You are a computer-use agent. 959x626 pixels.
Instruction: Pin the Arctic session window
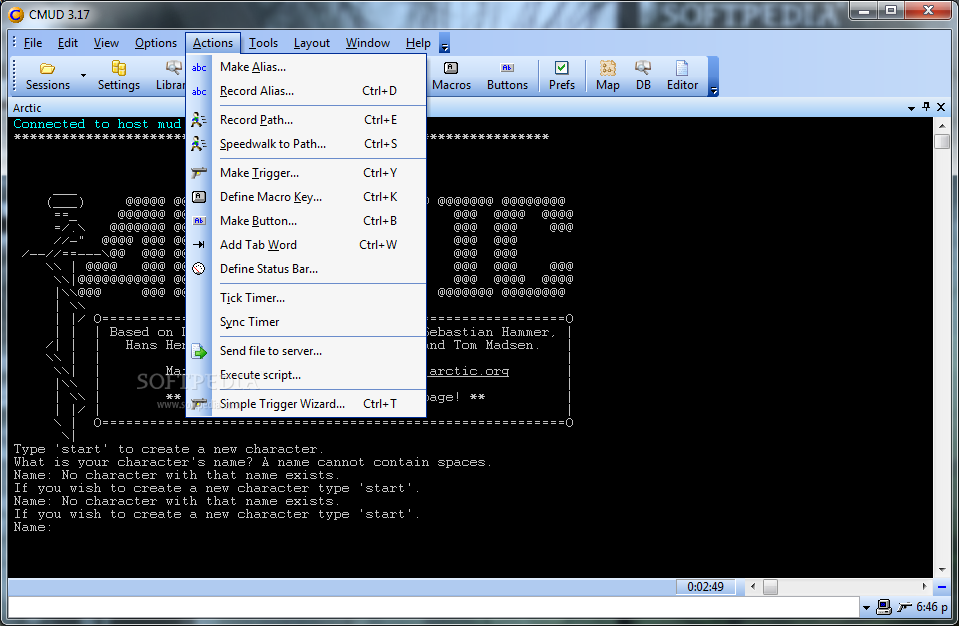click(926, 107)
